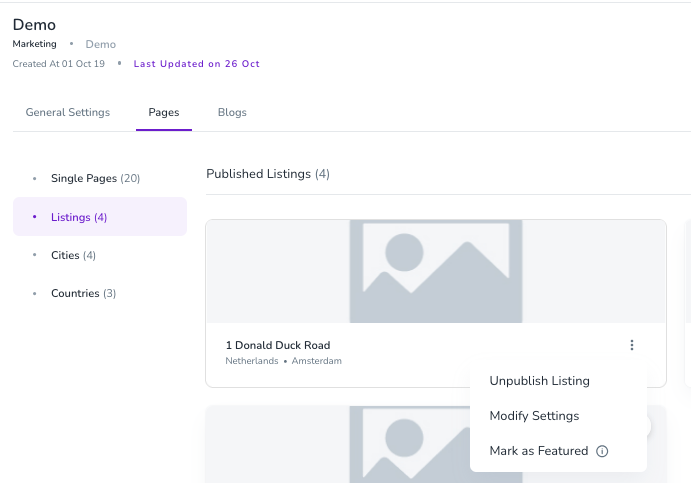Click the info icon beside Mark as Featured
This screenshot has height=483, width=691.
click(602, 451)
